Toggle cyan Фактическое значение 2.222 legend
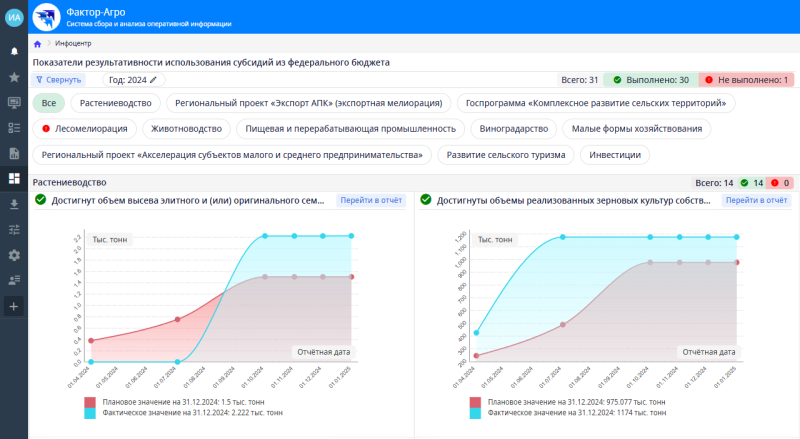The image size is (800, 439). pos(186,412)
